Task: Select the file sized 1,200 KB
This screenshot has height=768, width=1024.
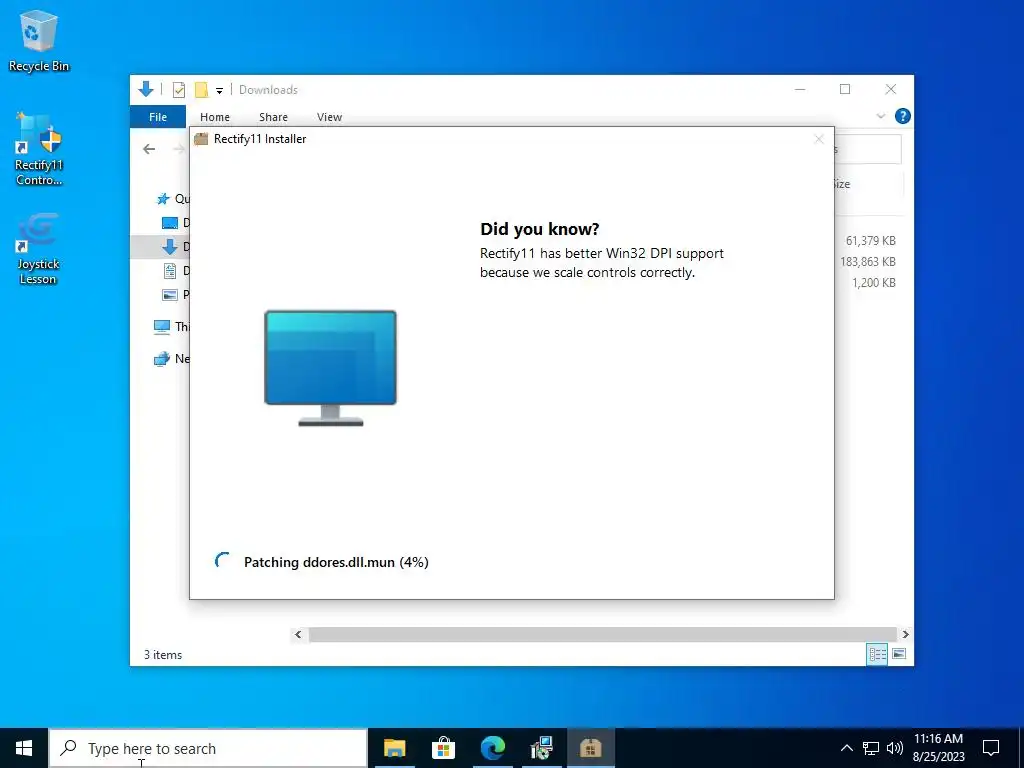Action: (874, 283)
